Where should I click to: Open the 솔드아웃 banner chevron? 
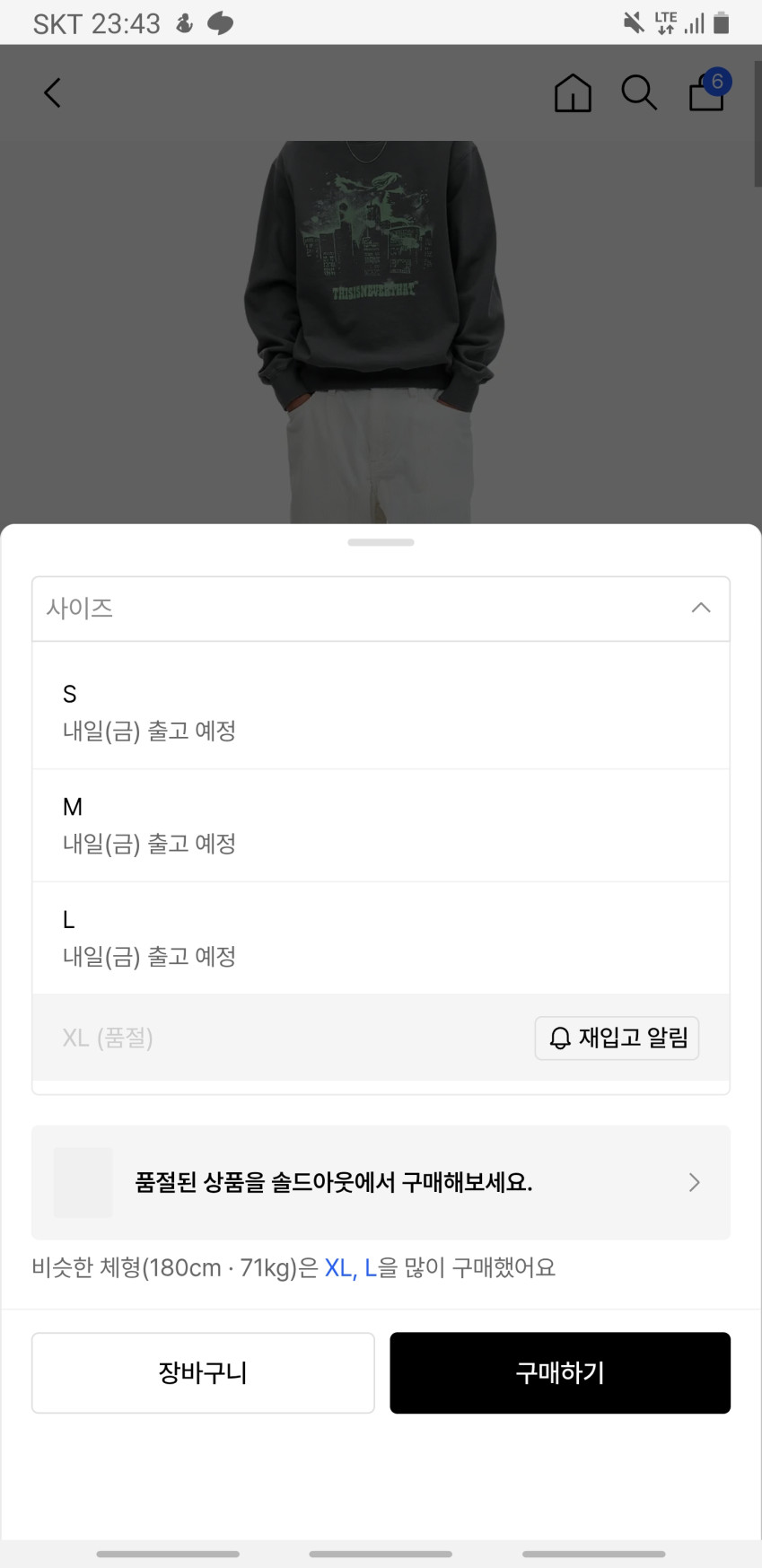click(694, 1182)
